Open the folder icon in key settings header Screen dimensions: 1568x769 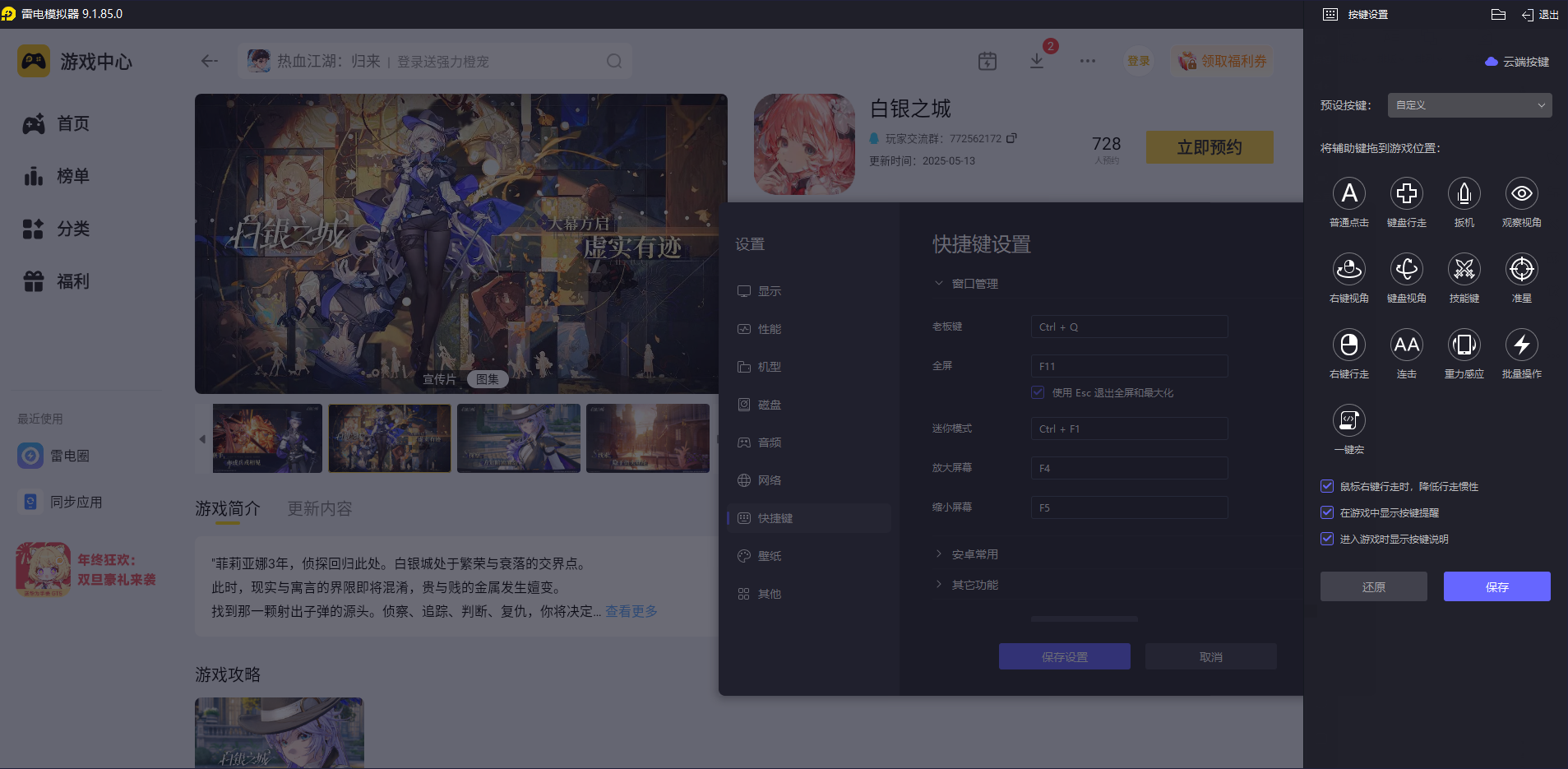click(1498, 15)
